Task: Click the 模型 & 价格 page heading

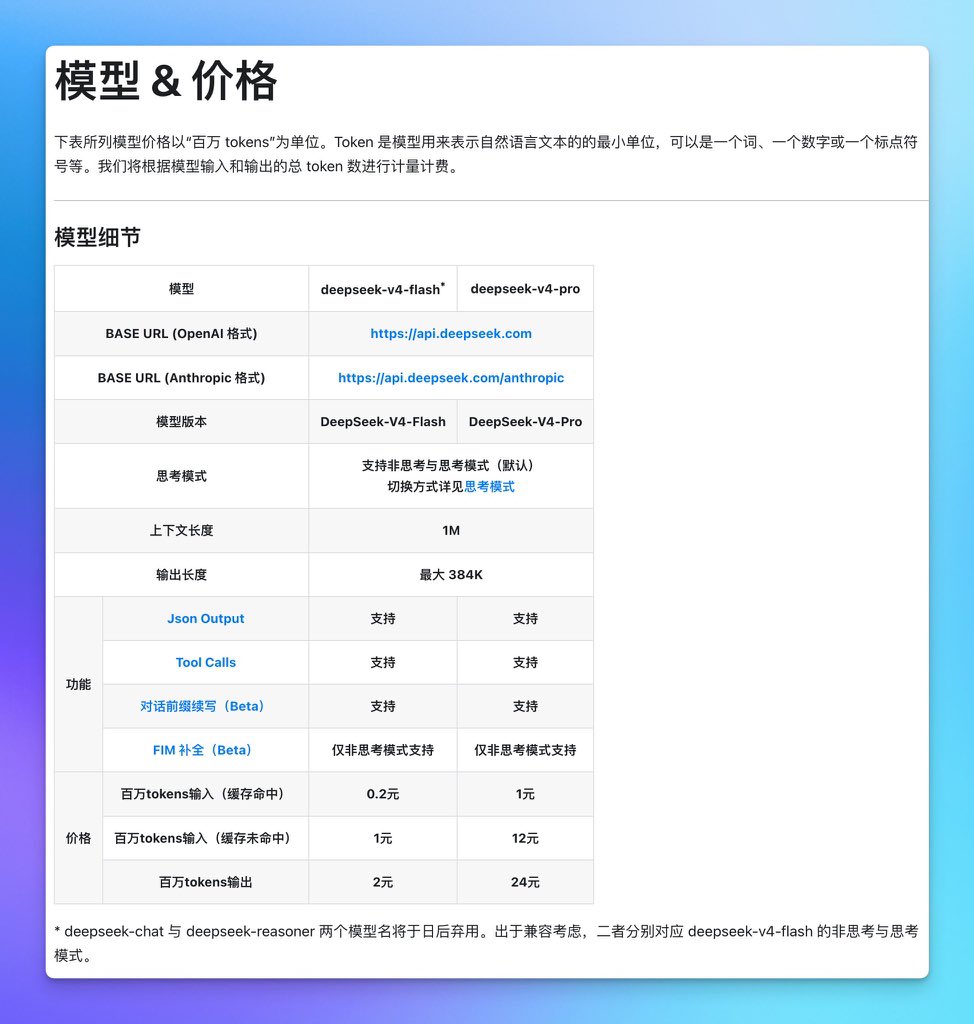Action: (166, 80)
